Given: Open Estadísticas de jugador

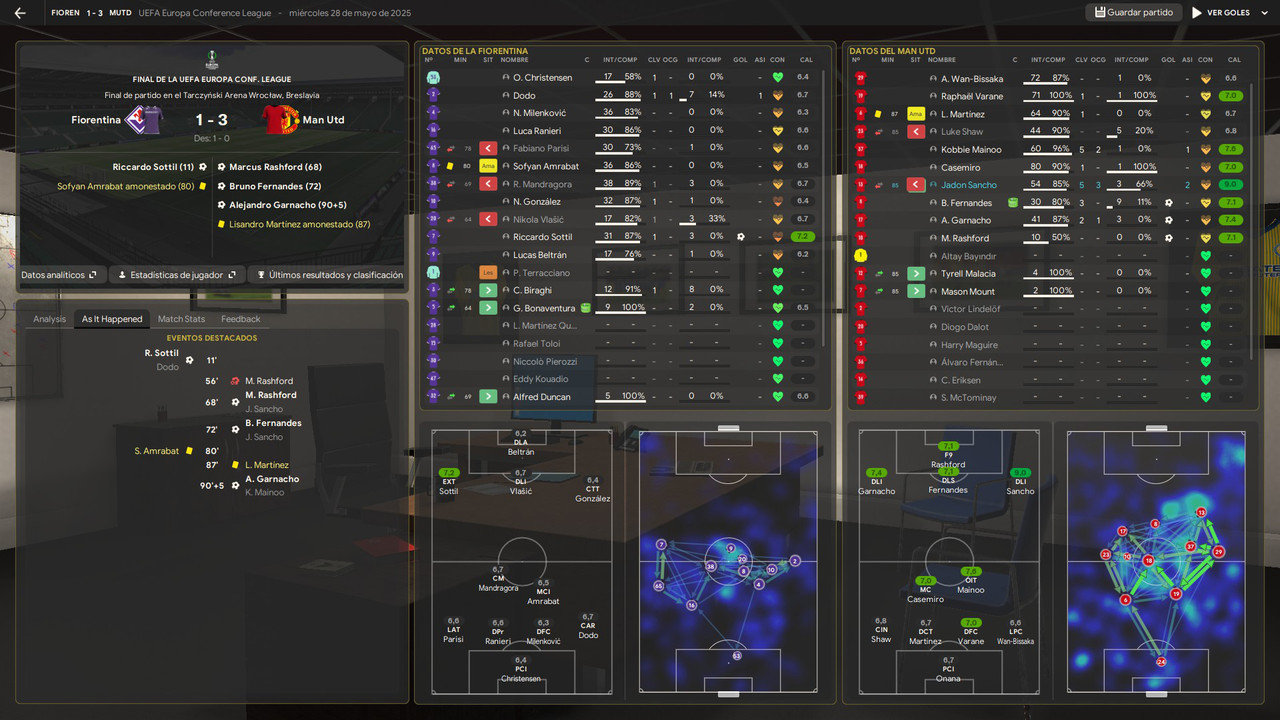Looking at the screenshot, I should point(177,274).
